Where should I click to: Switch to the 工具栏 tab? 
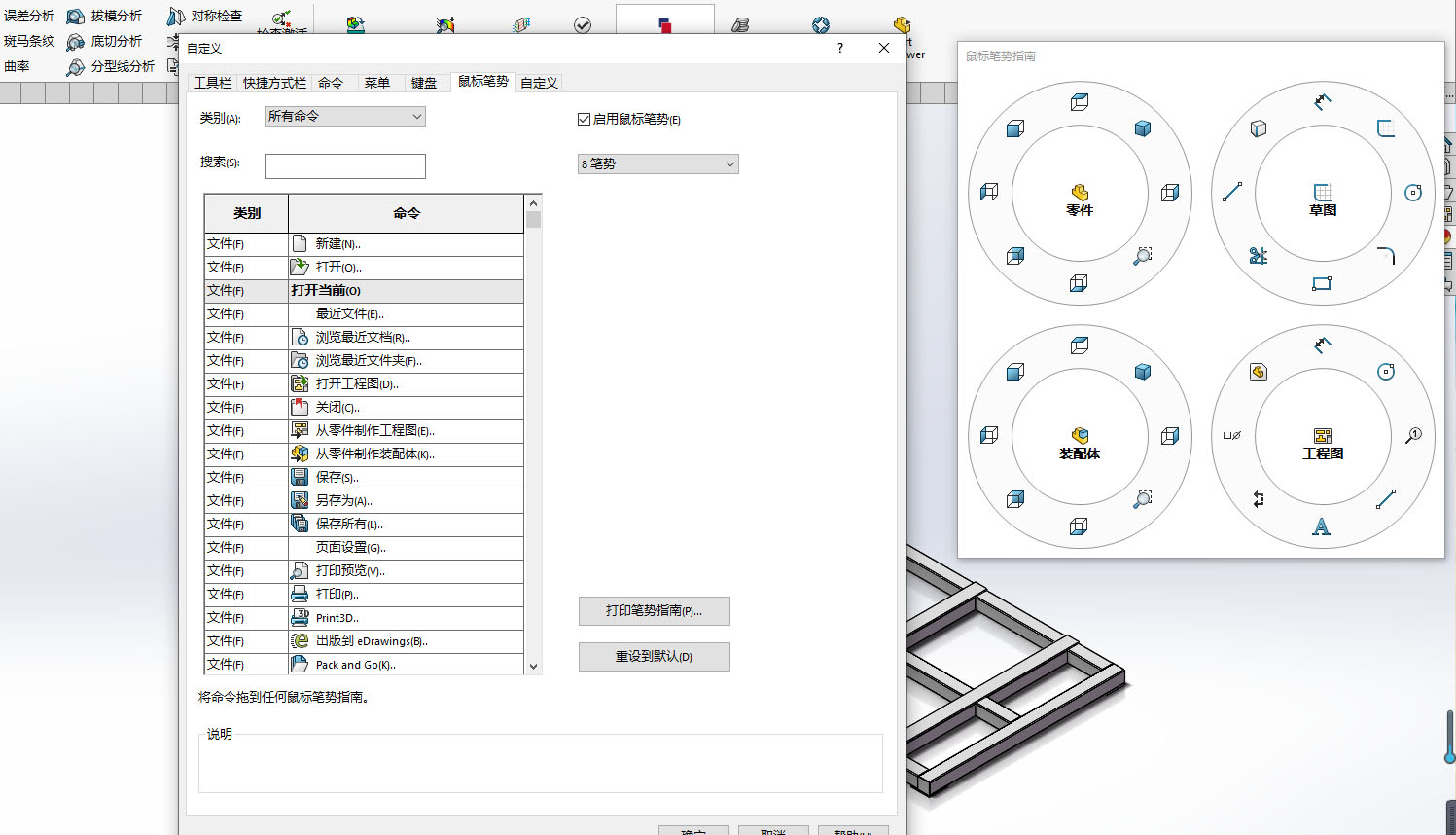click(x=212, y=83)
